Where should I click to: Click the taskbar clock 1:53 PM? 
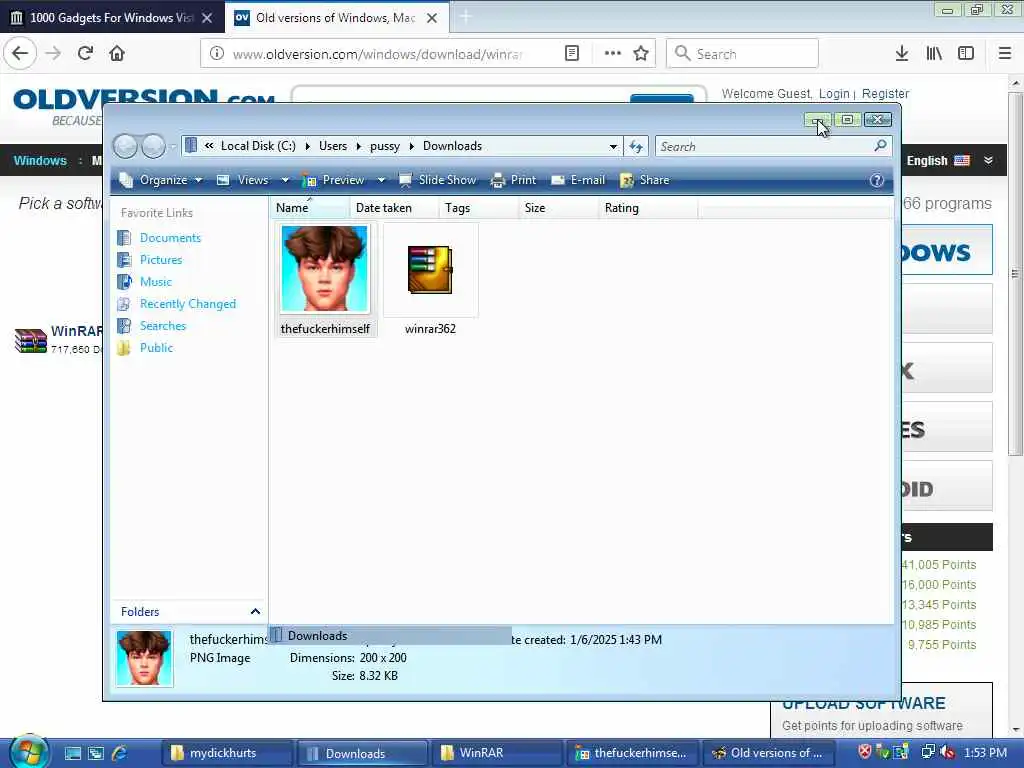[x=985, y=753]
